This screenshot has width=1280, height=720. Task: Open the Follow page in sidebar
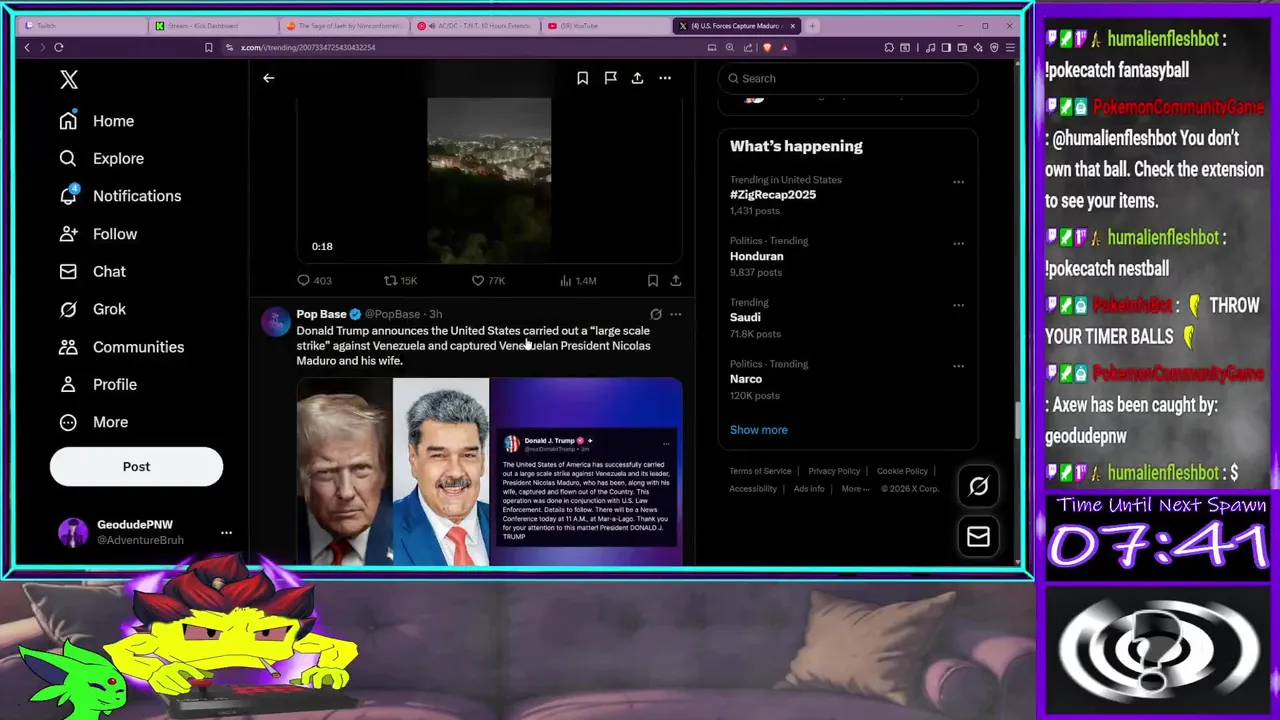pos(98,234)
